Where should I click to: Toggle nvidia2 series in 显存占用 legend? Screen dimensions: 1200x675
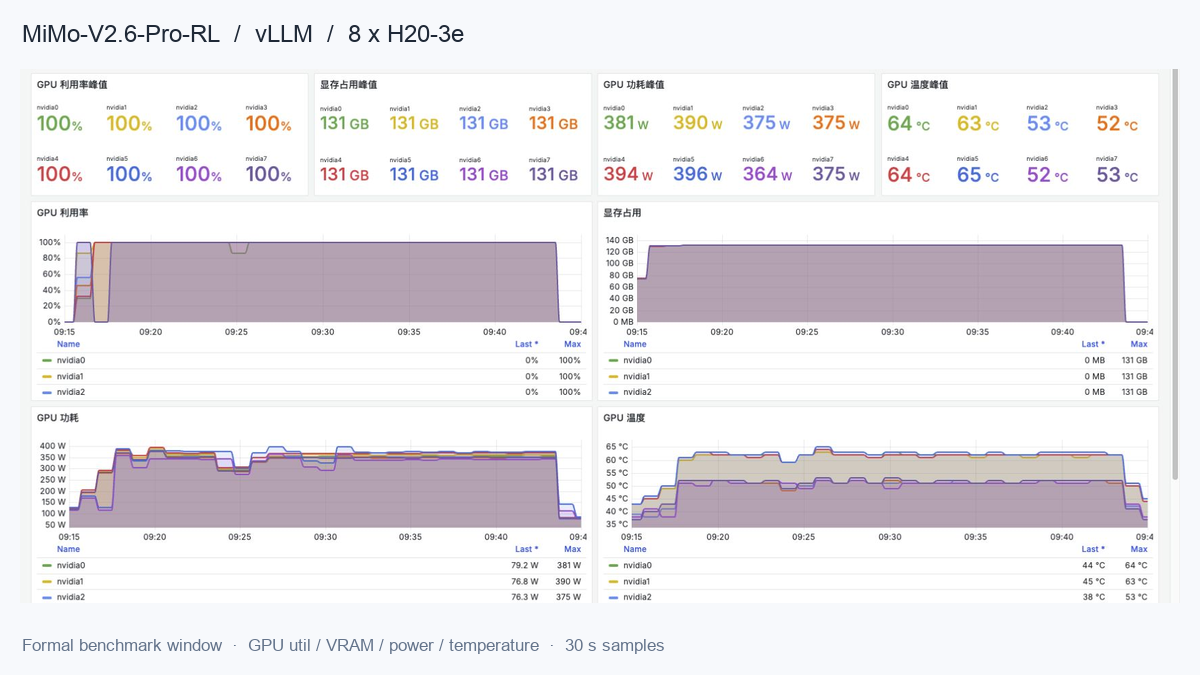coord(638,392)
